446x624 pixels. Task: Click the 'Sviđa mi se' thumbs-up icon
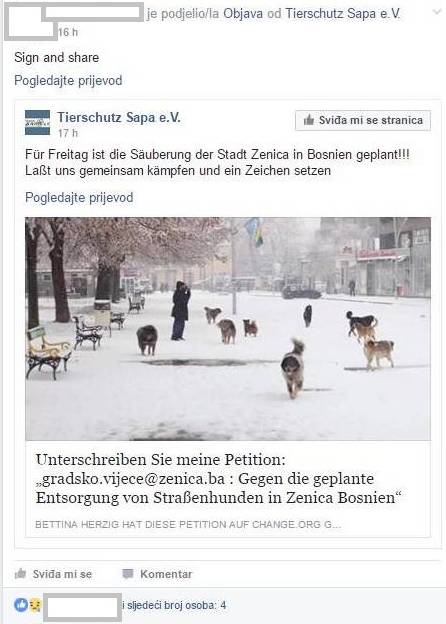point(20,573)
